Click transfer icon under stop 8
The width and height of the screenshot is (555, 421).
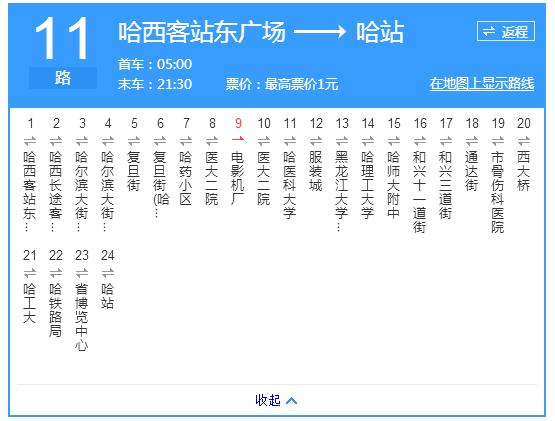(x=212, y=141)
